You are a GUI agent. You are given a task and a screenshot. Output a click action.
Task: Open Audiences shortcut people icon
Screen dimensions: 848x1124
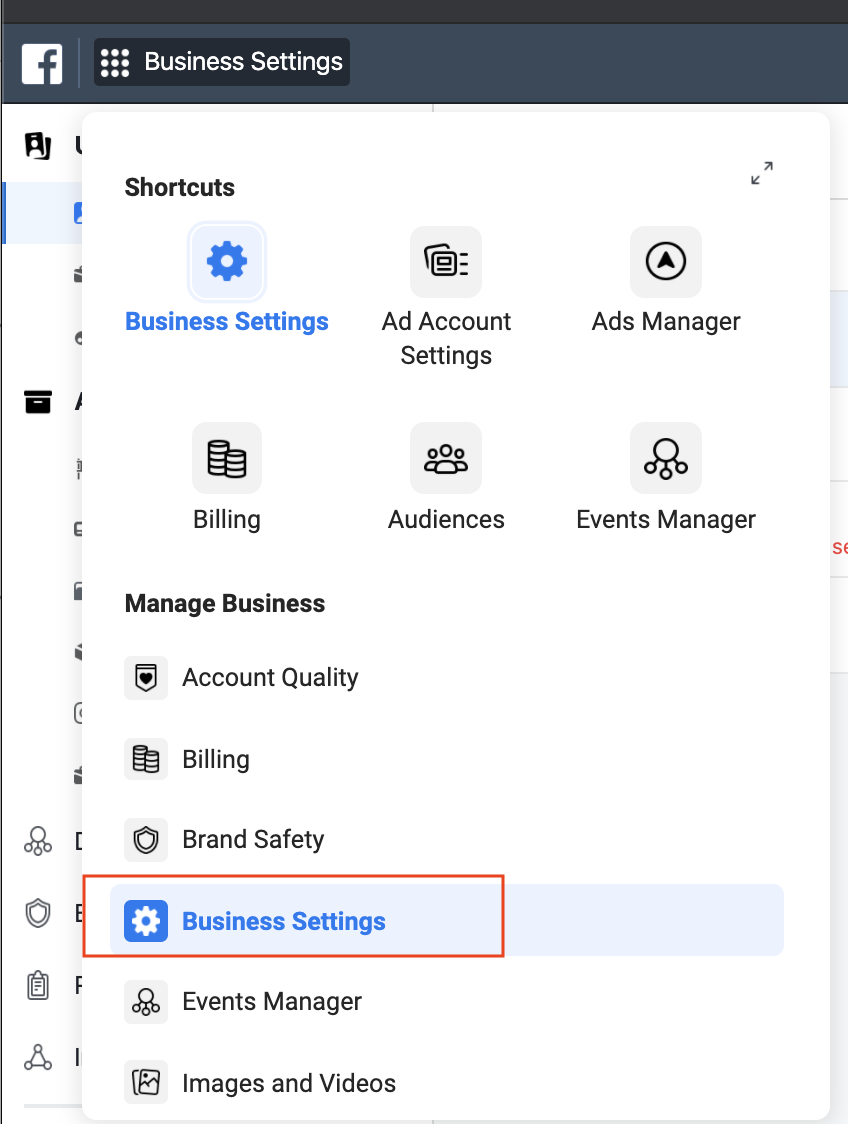[x=446, y=458]
